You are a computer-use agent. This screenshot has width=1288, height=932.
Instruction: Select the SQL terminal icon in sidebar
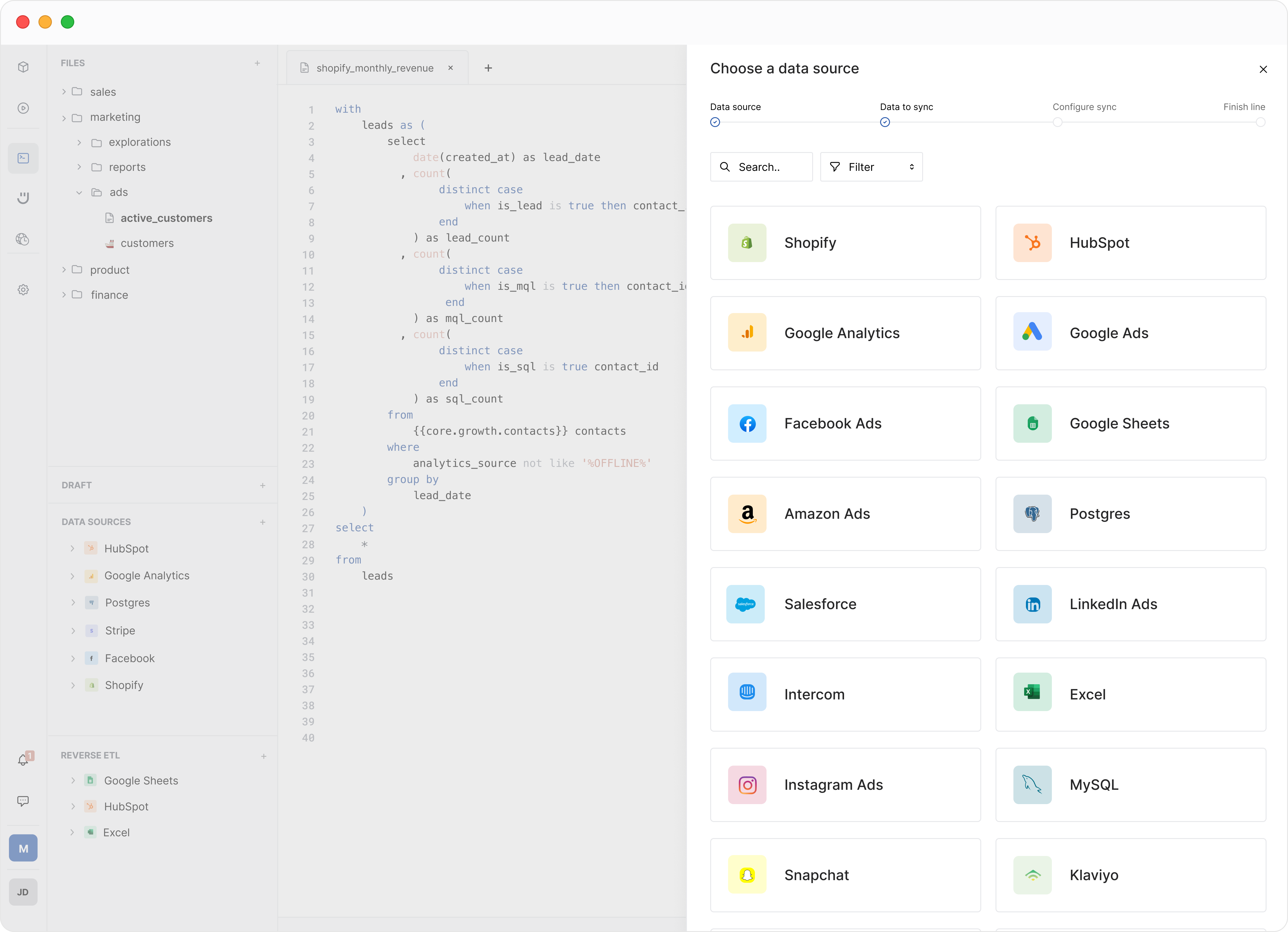click(x=23, y=158)
